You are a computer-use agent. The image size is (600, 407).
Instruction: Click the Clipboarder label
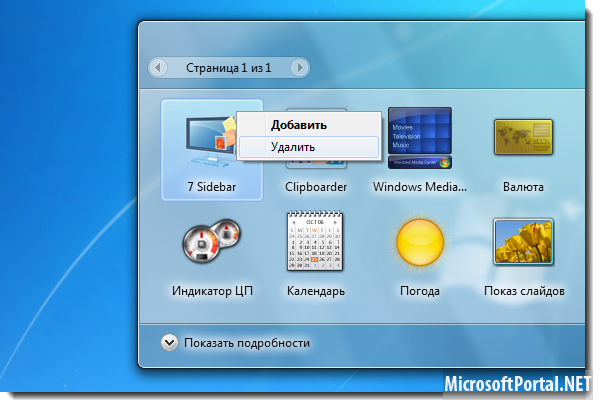coord(316,187)
